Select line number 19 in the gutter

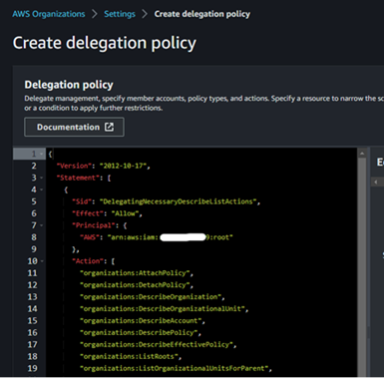[x=32, y=368]
